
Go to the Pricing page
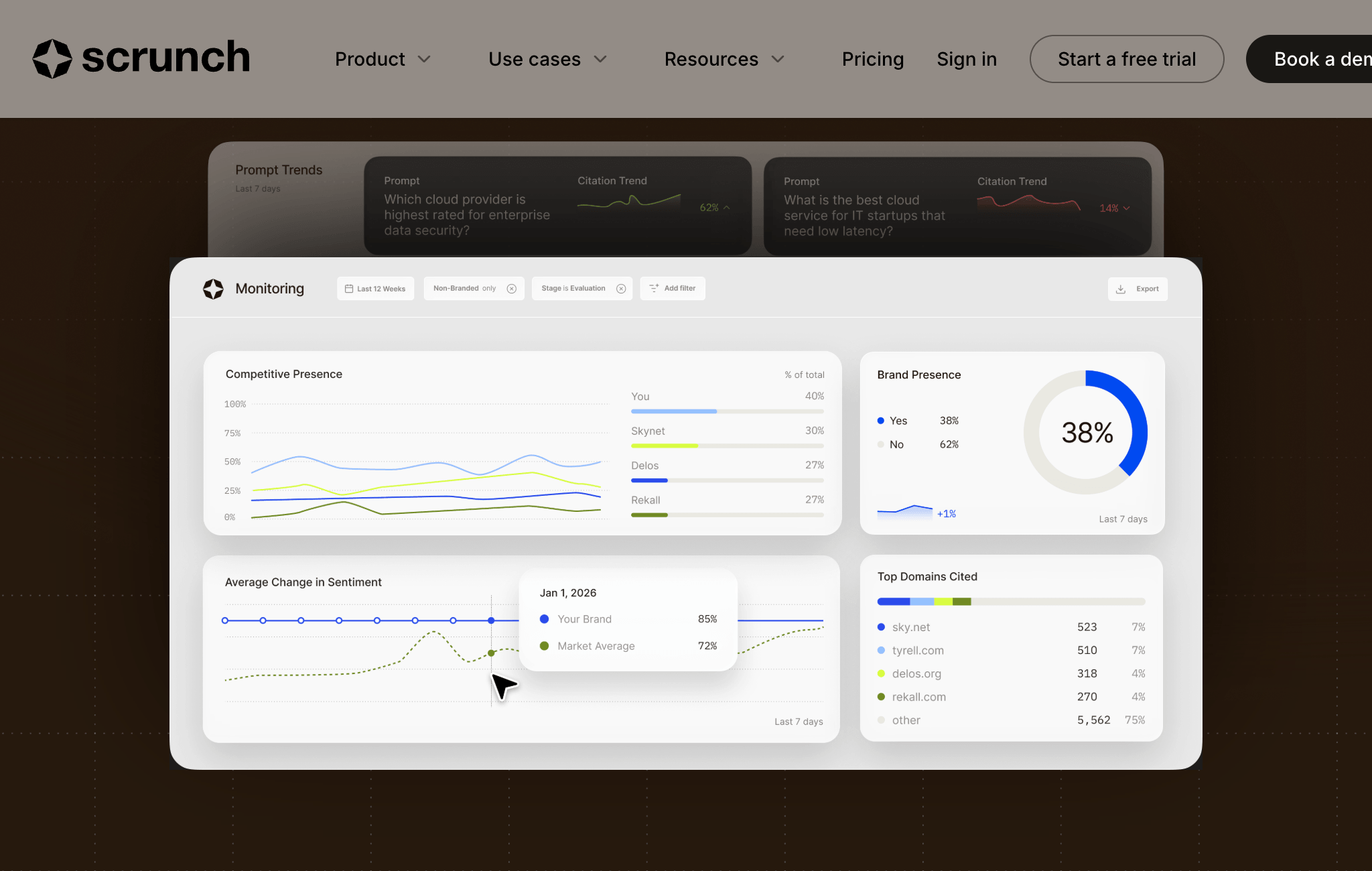tap(873, 59)
